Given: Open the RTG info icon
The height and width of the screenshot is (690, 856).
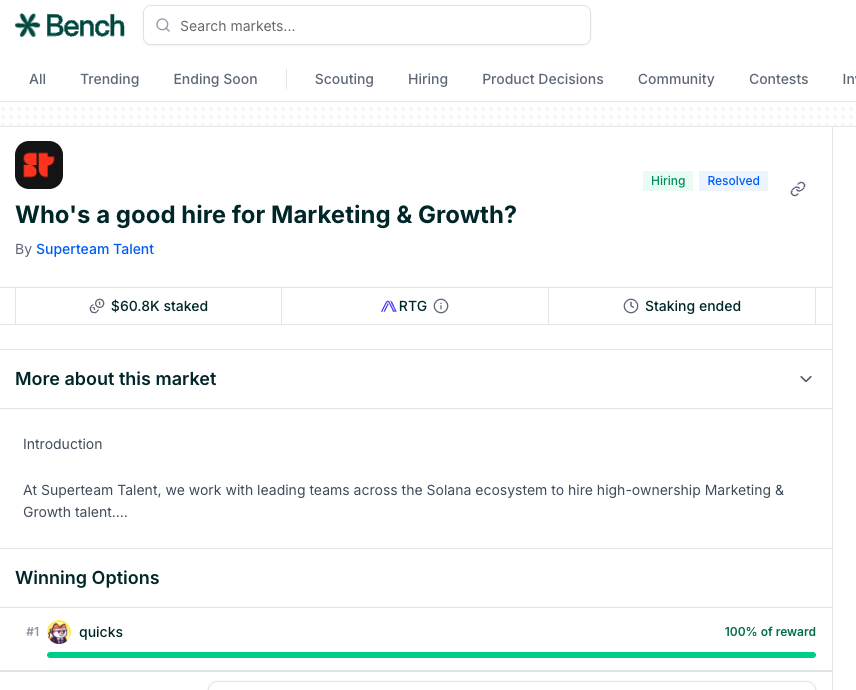Looking at the screenshot, I should pos(441,306).
